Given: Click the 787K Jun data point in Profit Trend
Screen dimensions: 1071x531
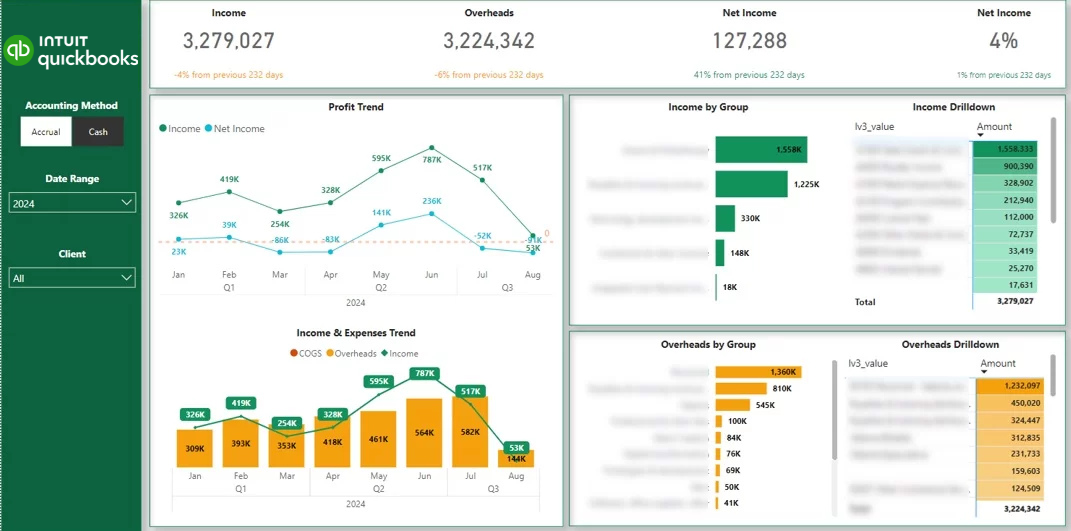Looking at the screenshot, I should [432, 148].
